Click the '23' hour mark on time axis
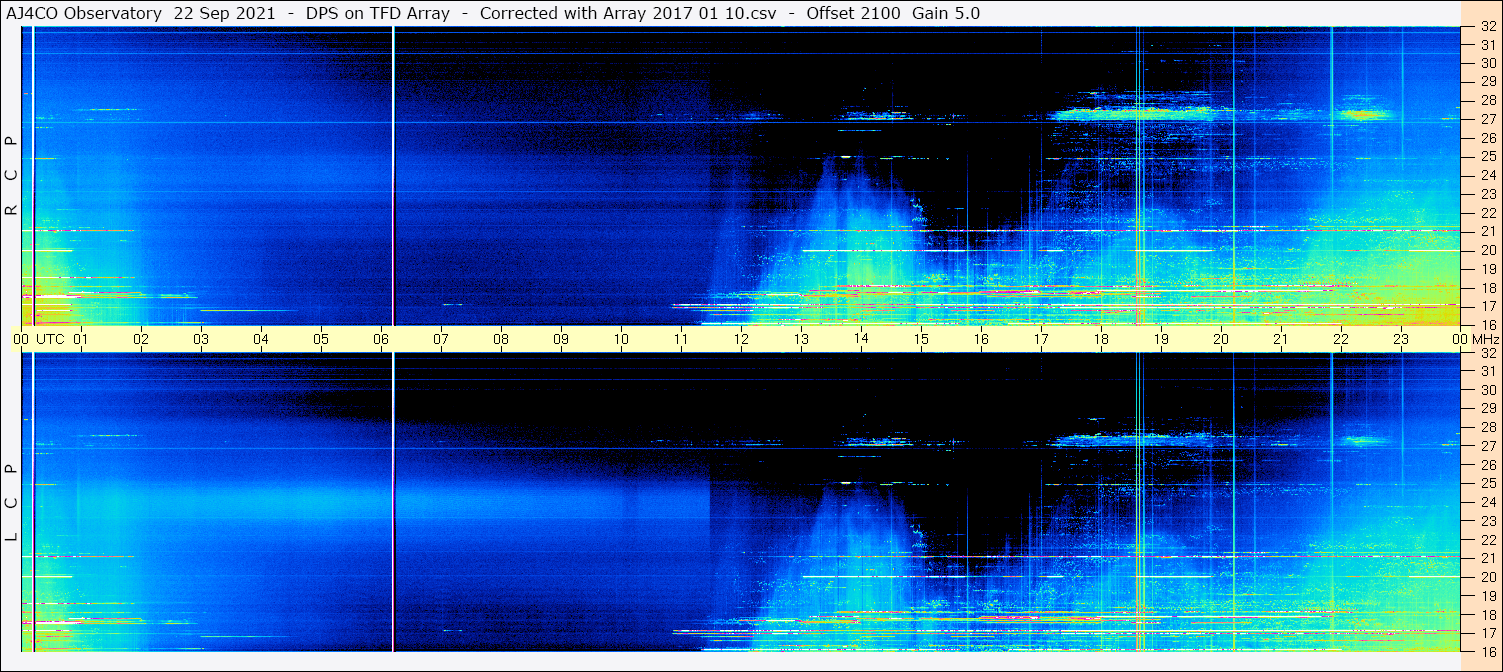This screenshot has height=672, width=1503. (1401, 339)
